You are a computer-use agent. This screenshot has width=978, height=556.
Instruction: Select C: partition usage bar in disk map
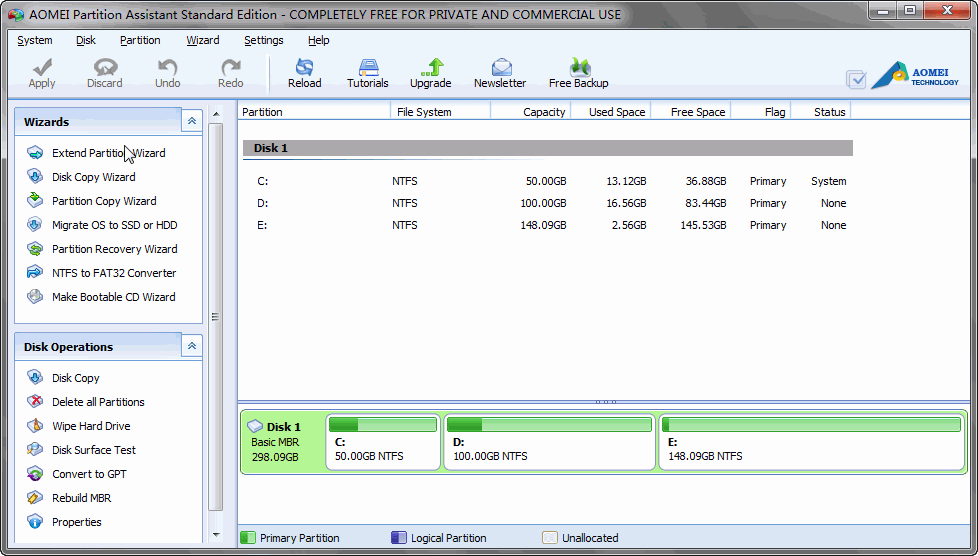tap(383, 425)
